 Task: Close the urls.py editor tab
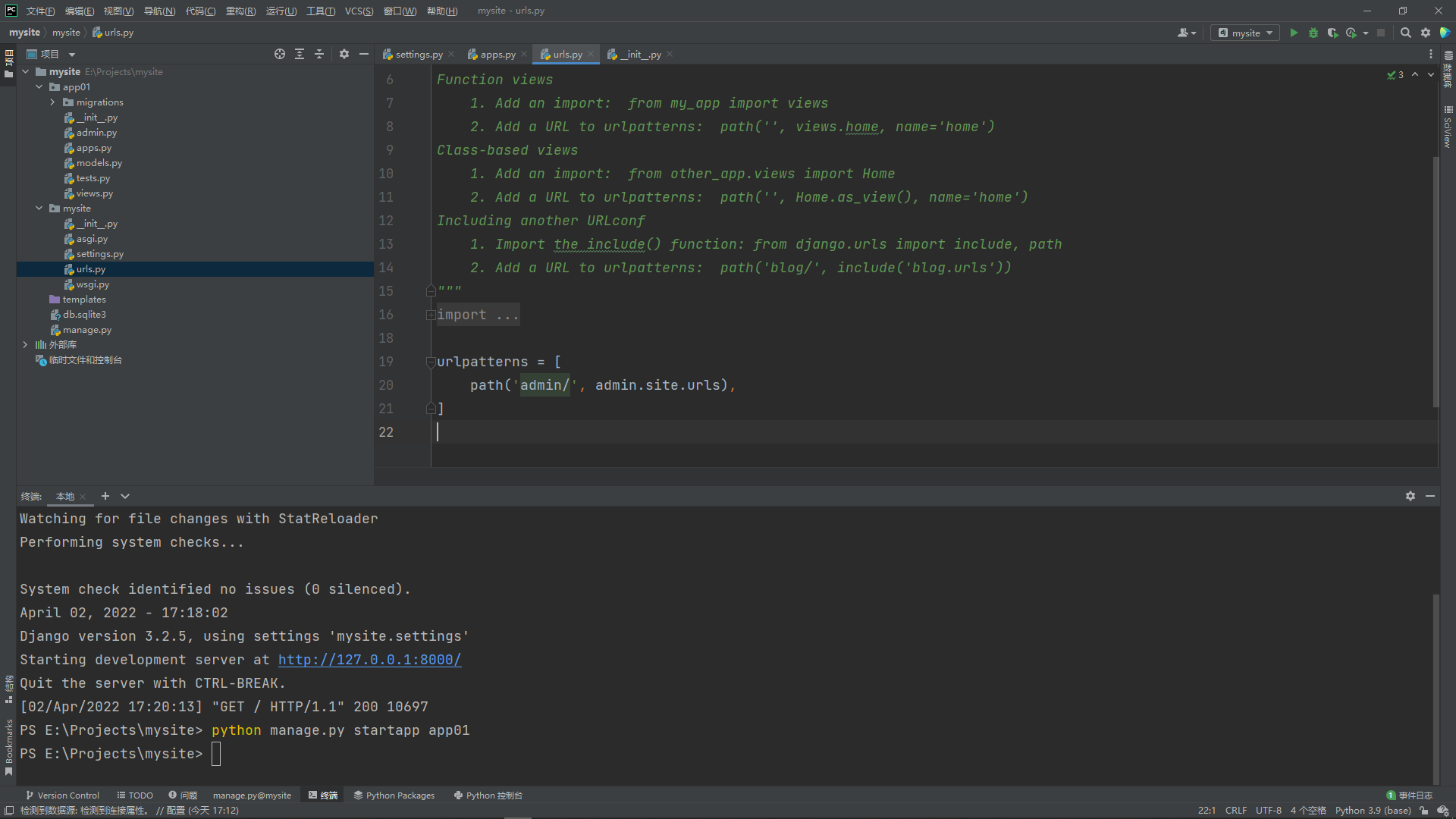(591, 54)
